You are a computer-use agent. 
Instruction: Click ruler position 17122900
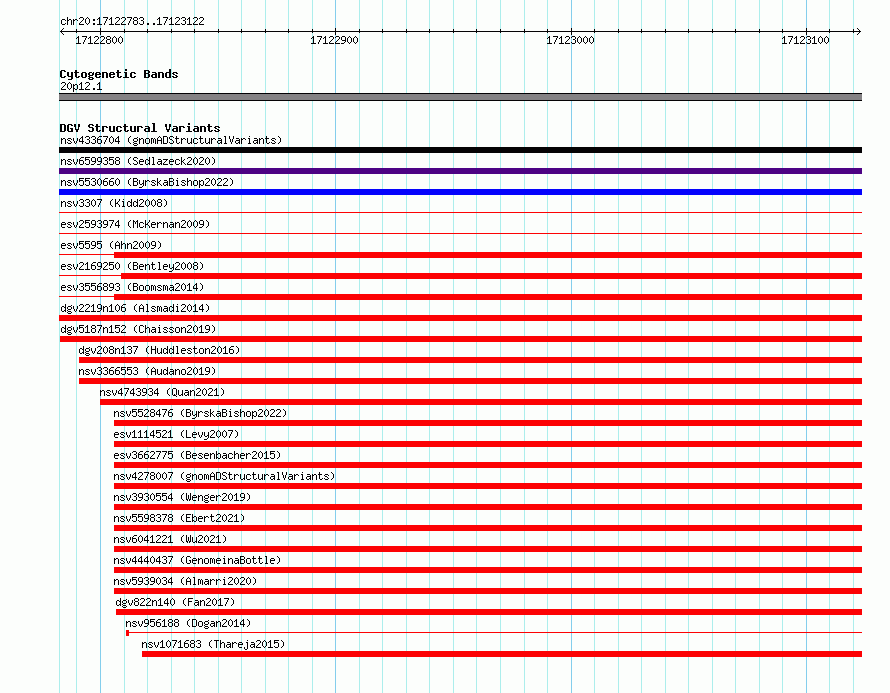[x=334, y=40]
